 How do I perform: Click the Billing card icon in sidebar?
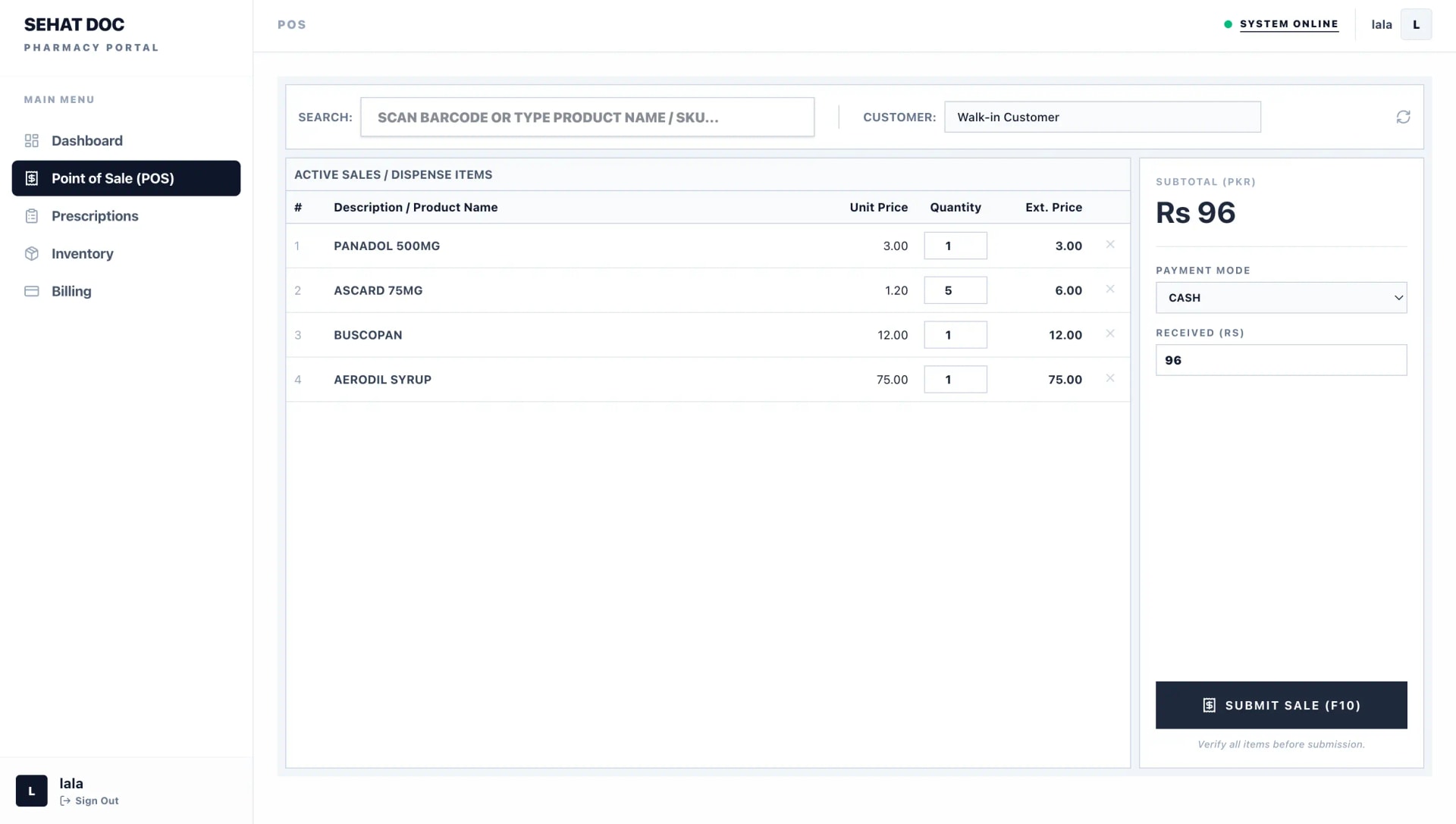[x=31, y=291]
